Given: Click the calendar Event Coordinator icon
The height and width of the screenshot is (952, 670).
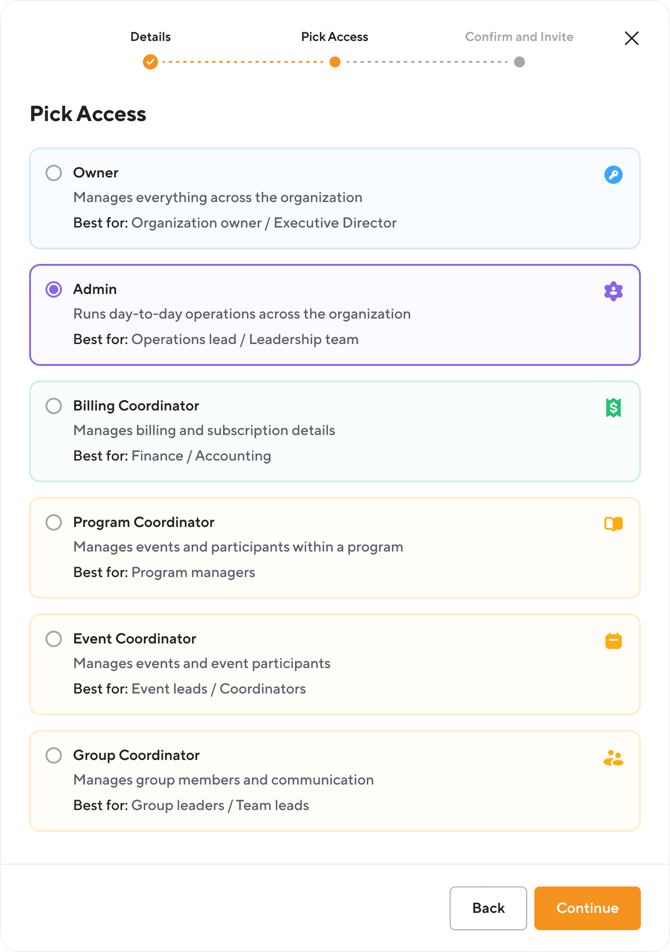Looking at the screenshot, I should pyautogui.click(x=614, y=641).
